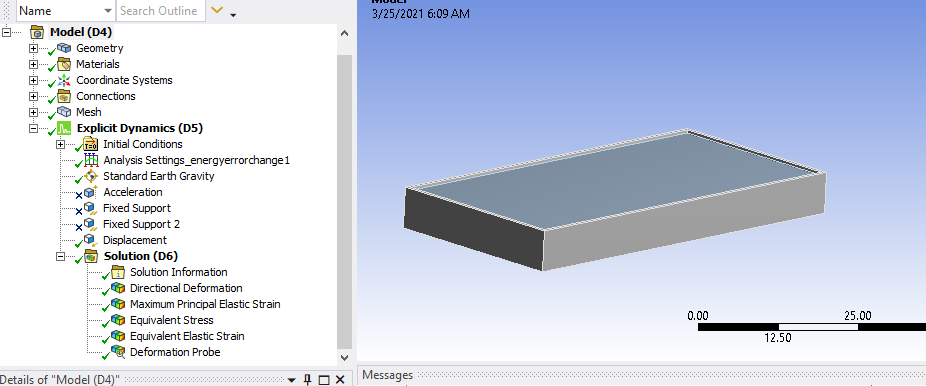Select the Coordinate Systems triad icon
This screenshot has width=926, height=386.
click(x=64, y=80)
